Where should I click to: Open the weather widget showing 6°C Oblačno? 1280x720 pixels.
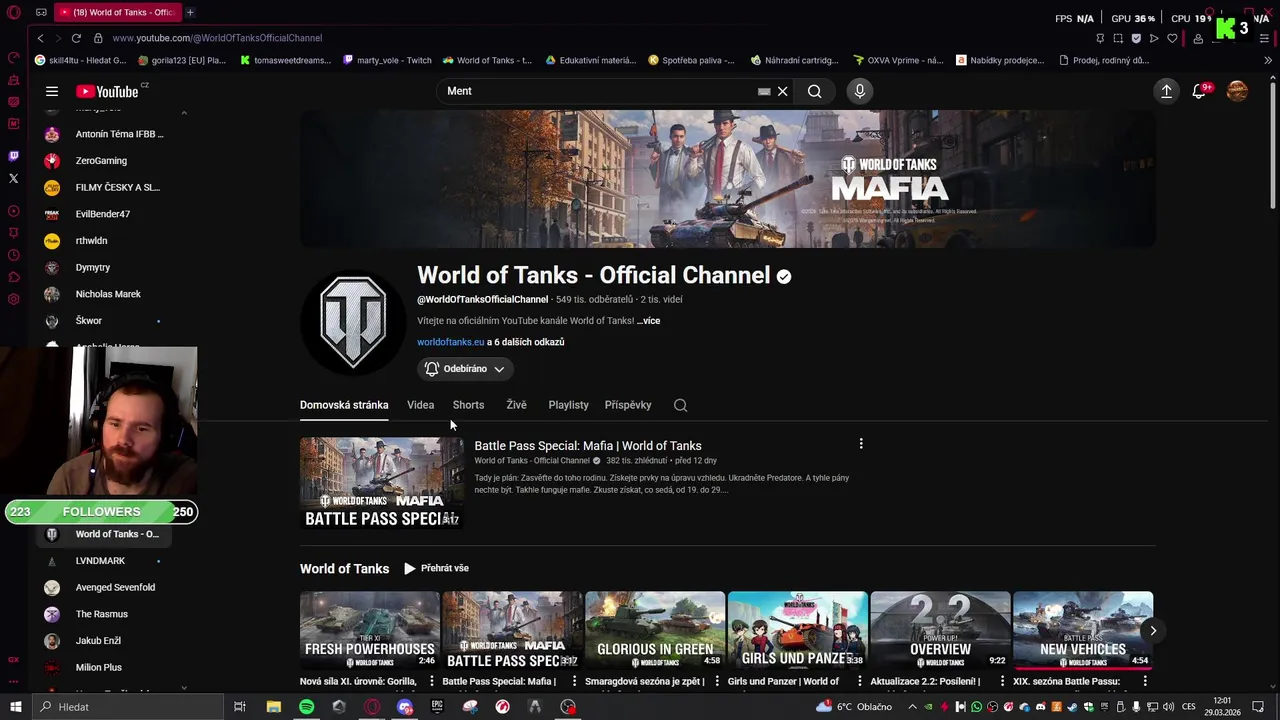[853, 707]
